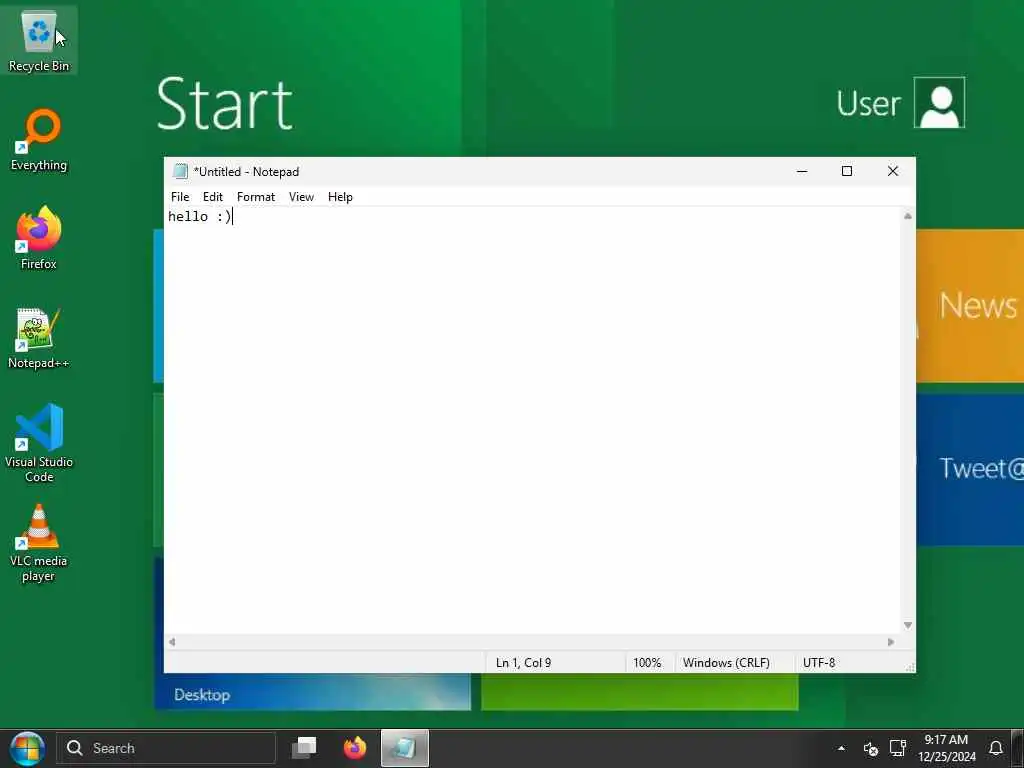This screenshot has height=768, width=1024.
Task: Open the Format menu in Notepad
Action: click(x=255, y=197)
